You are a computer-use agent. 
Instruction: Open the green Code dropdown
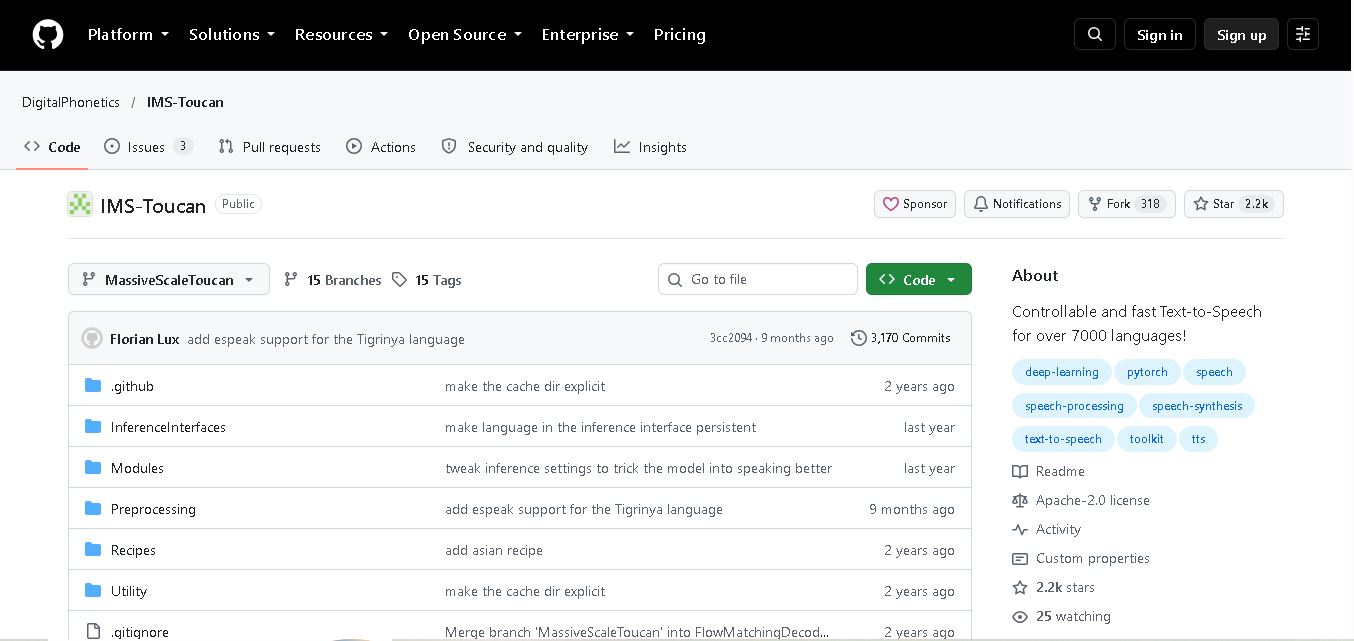[919, 279]
